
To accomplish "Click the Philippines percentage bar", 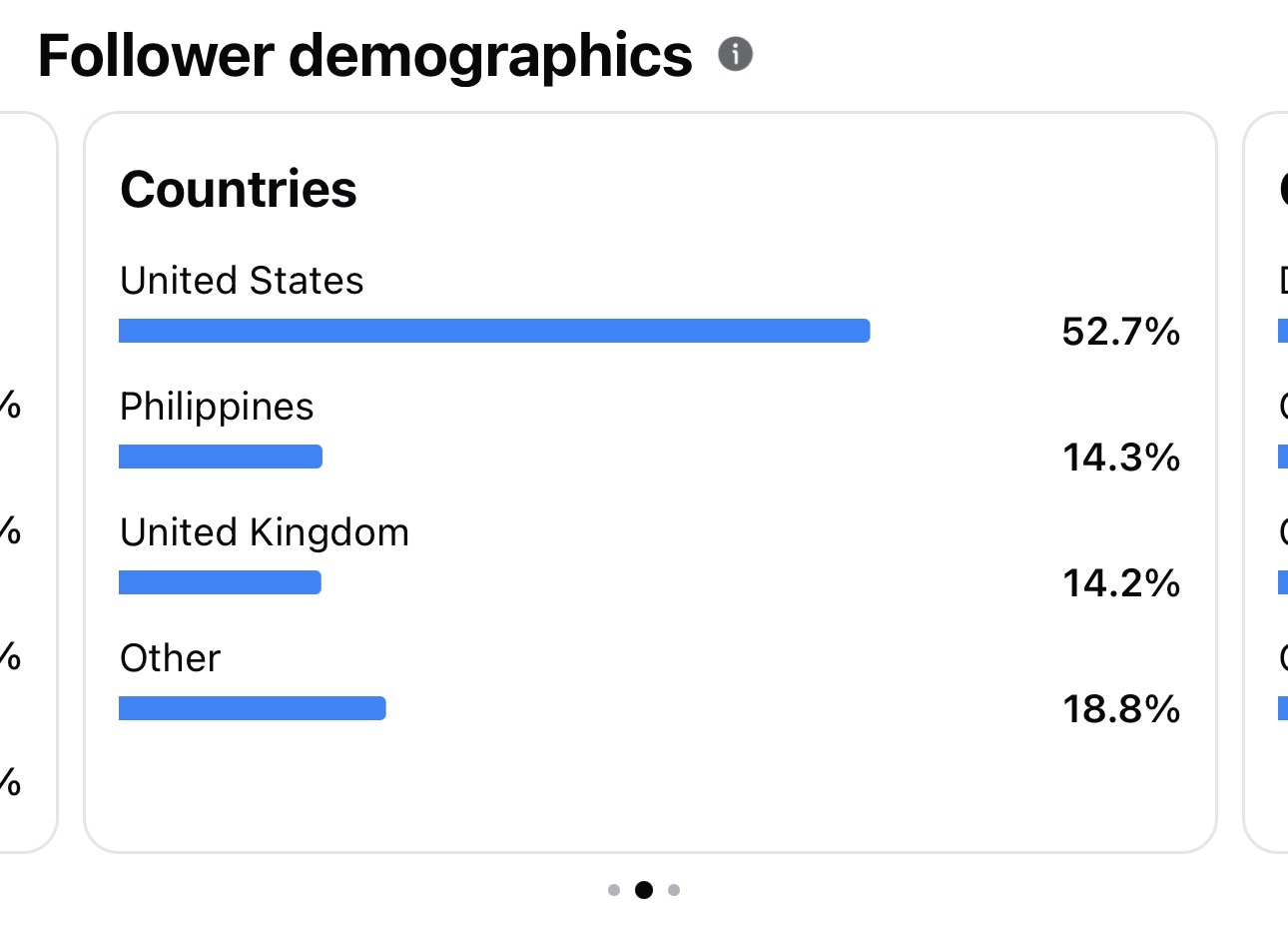I will (221, 457).
